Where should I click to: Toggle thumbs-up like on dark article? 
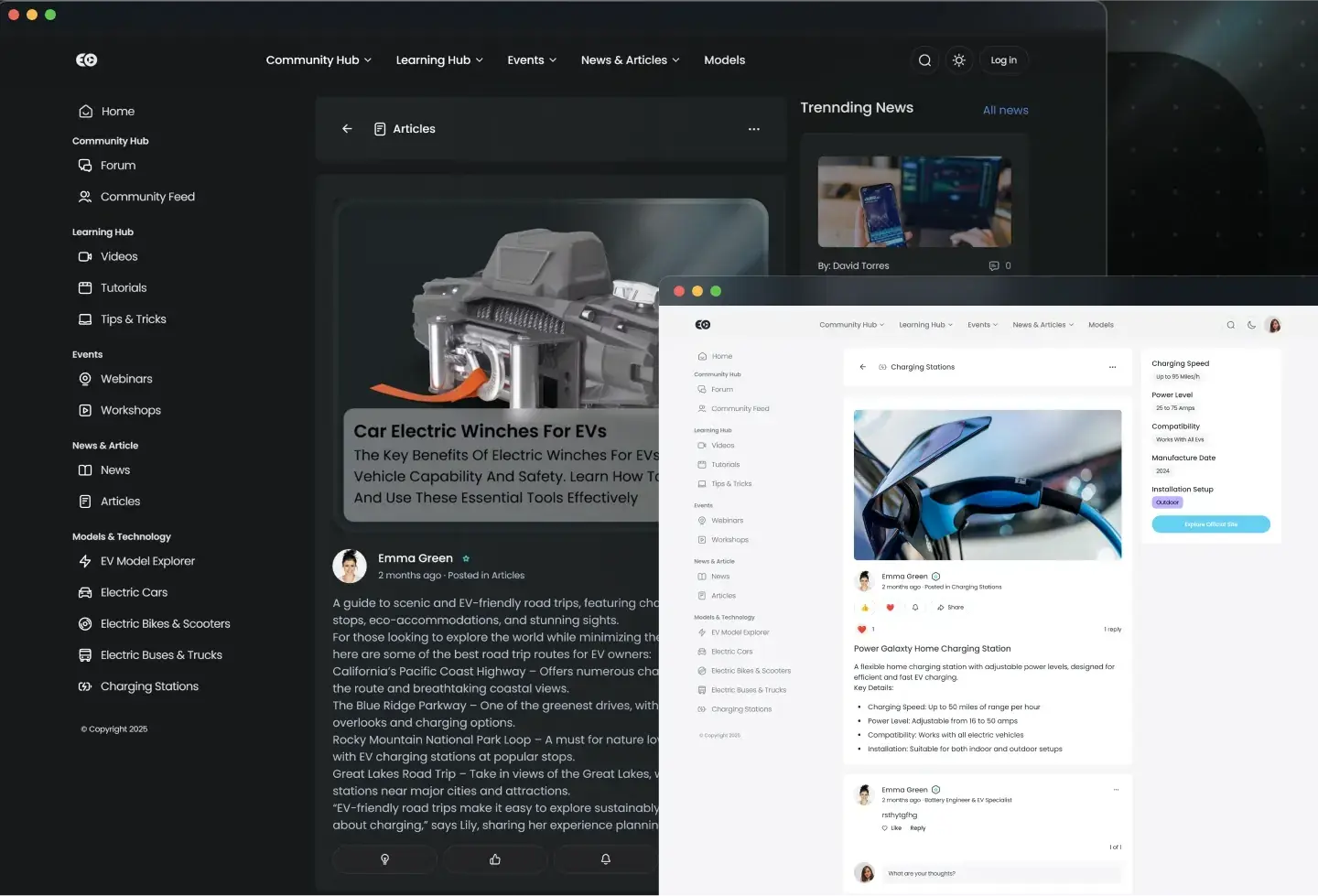coord(495,859)
